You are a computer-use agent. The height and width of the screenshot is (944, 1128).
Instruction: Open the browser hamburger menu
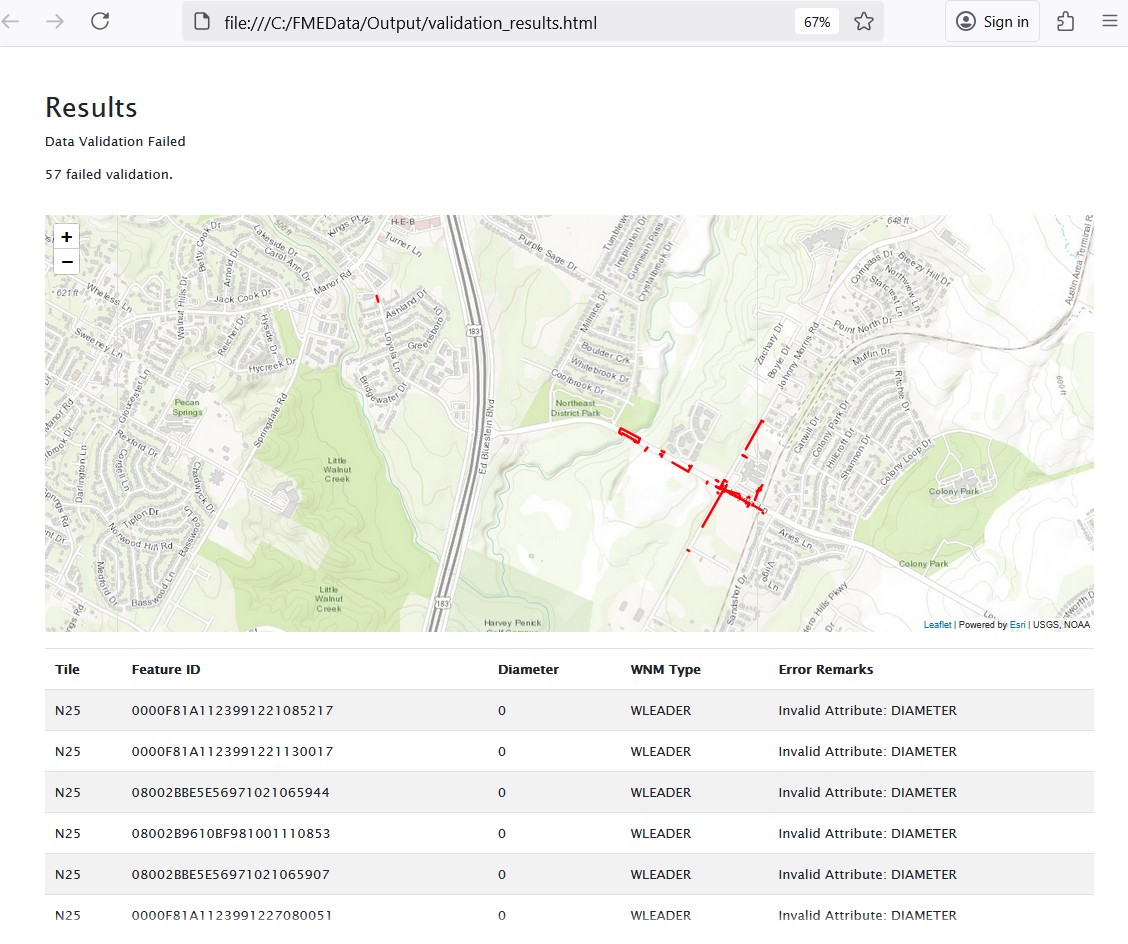tap(1109, 21)
